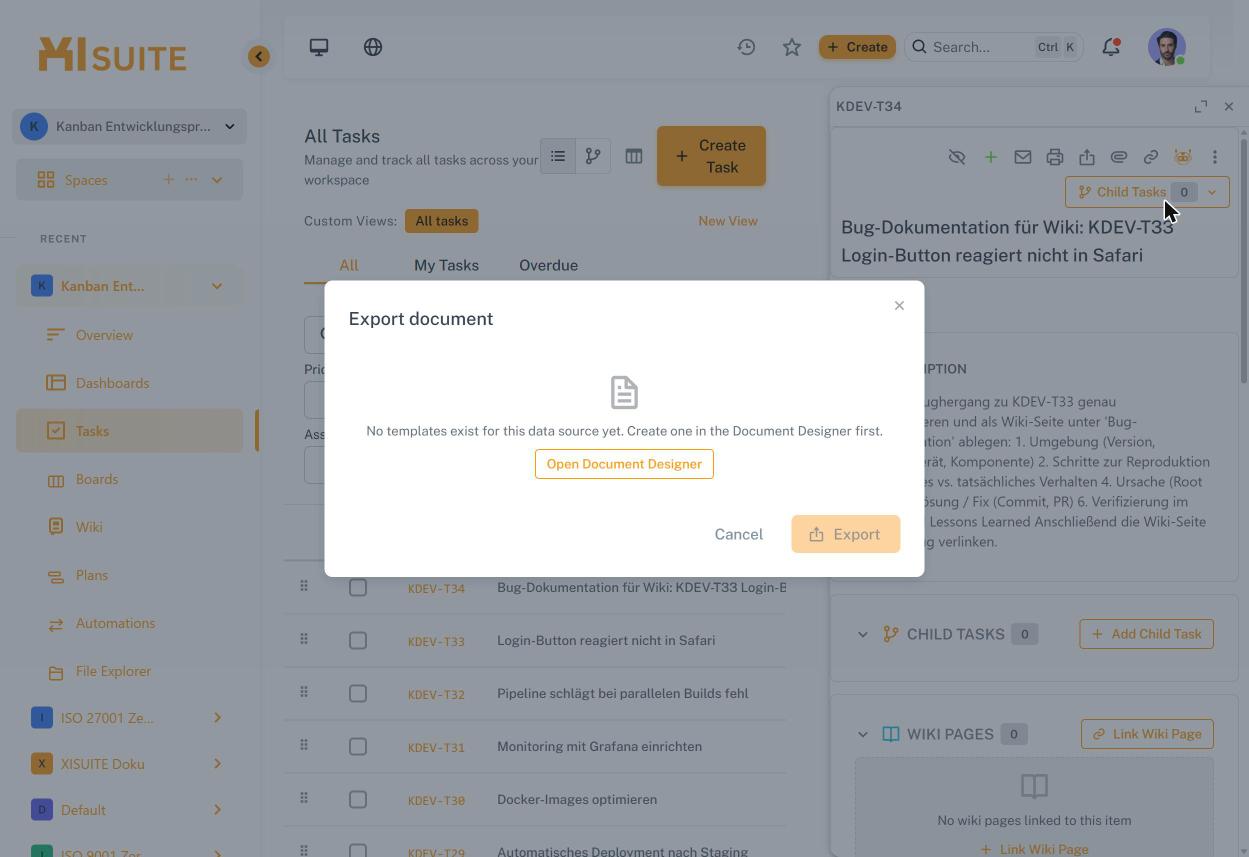Open Dashboards in the sidebar
Viewport: 1249px width, 857px height.
pyautogui.click(x=112, y=383)
